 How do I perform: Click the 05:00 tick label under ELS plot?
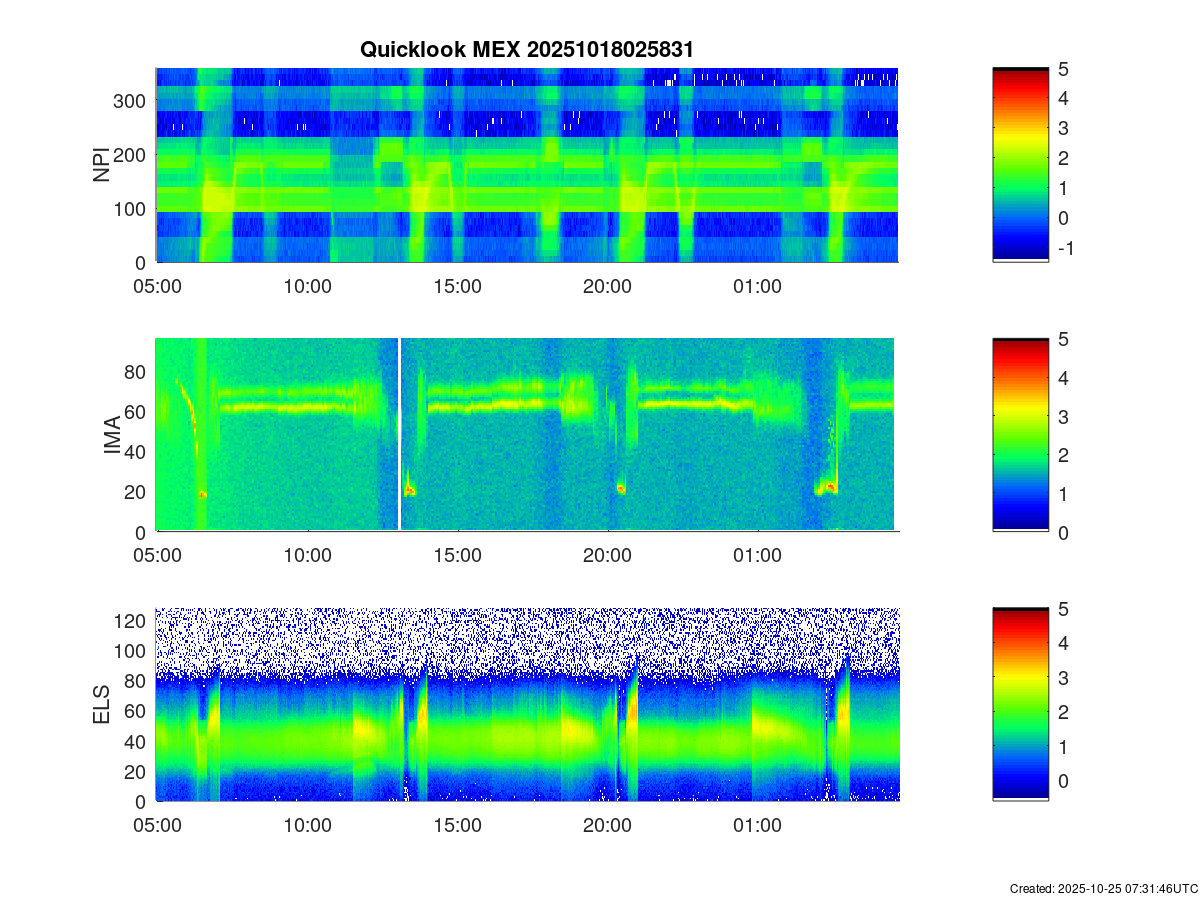coord(157,826)
